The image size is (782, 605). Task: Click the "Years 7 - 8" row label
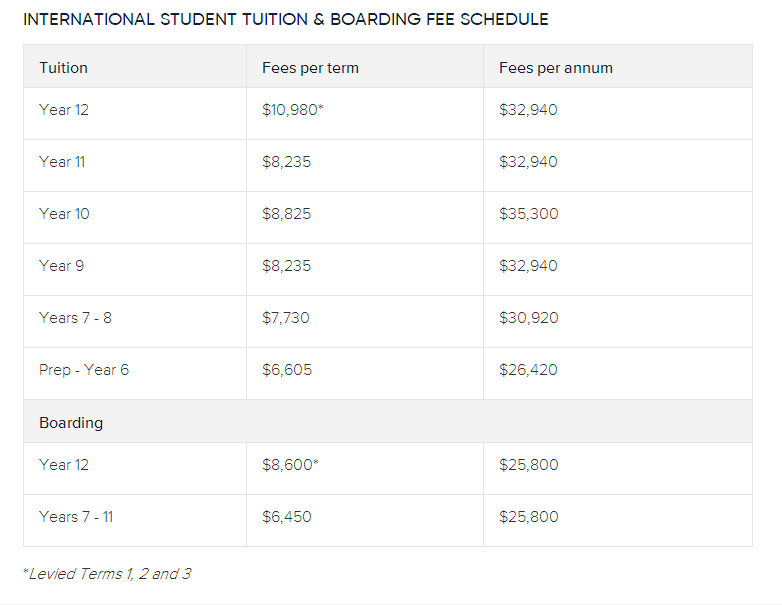pyautogui.click(x=75, y=318)
